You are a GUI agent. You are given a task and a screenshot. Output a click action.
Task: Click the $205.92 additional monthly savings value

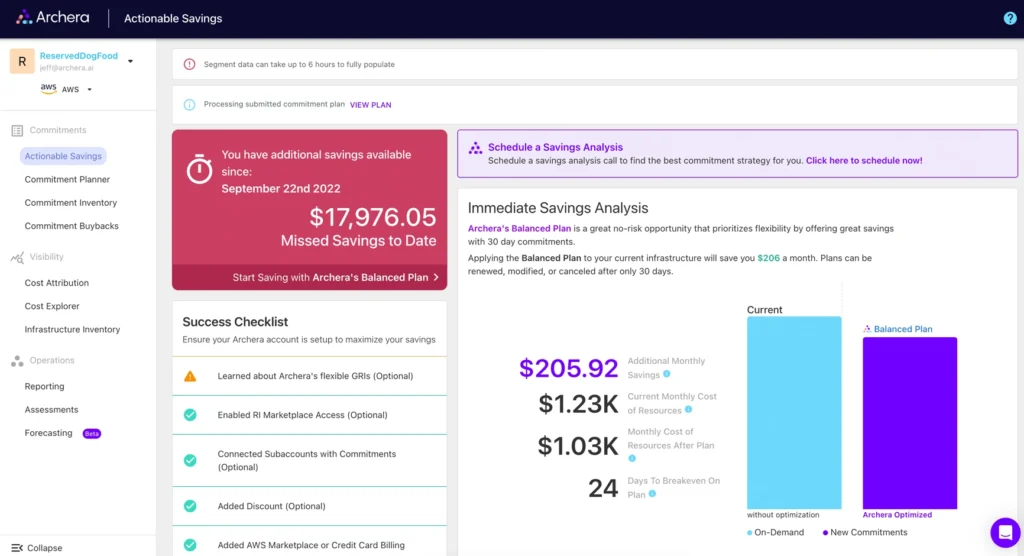pos(568,368)
